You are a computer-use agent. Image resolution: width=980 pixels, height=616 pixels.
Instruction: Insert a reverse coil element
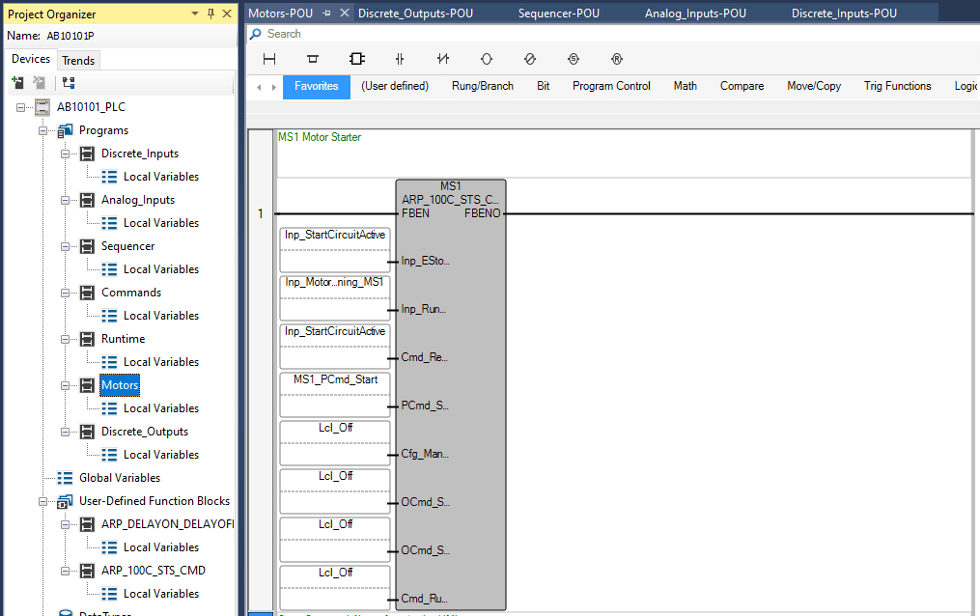pyautogui.click(x=530, y=59)
